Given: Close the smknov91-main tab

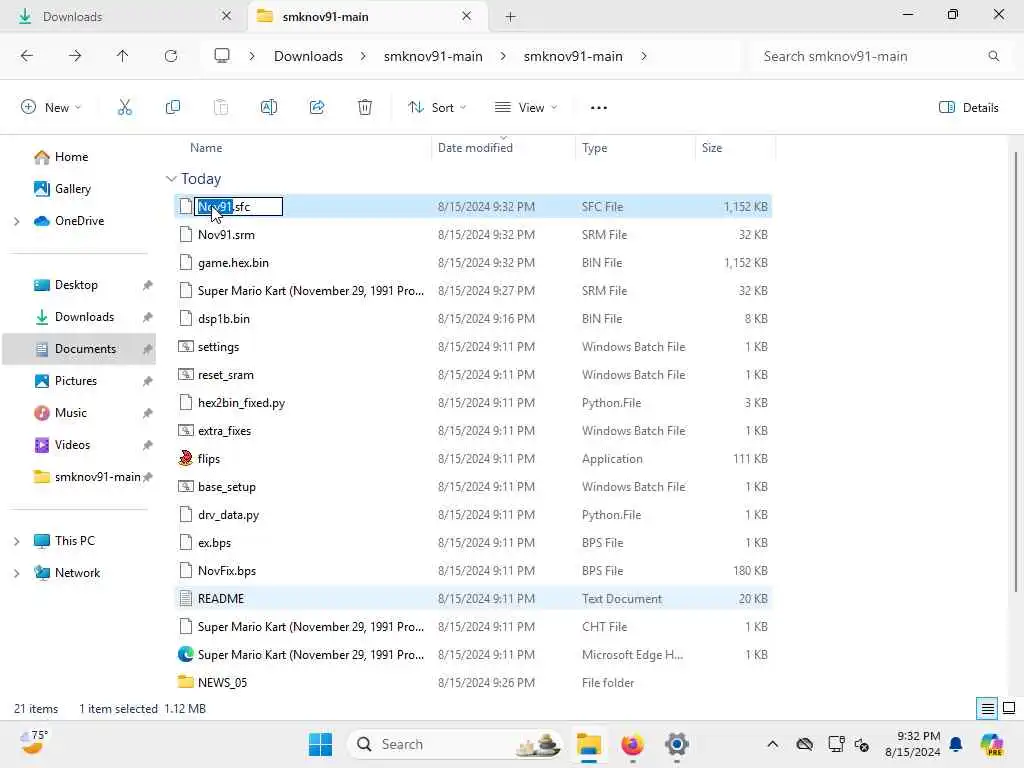Looking at the screenshot, I should 467,16.
